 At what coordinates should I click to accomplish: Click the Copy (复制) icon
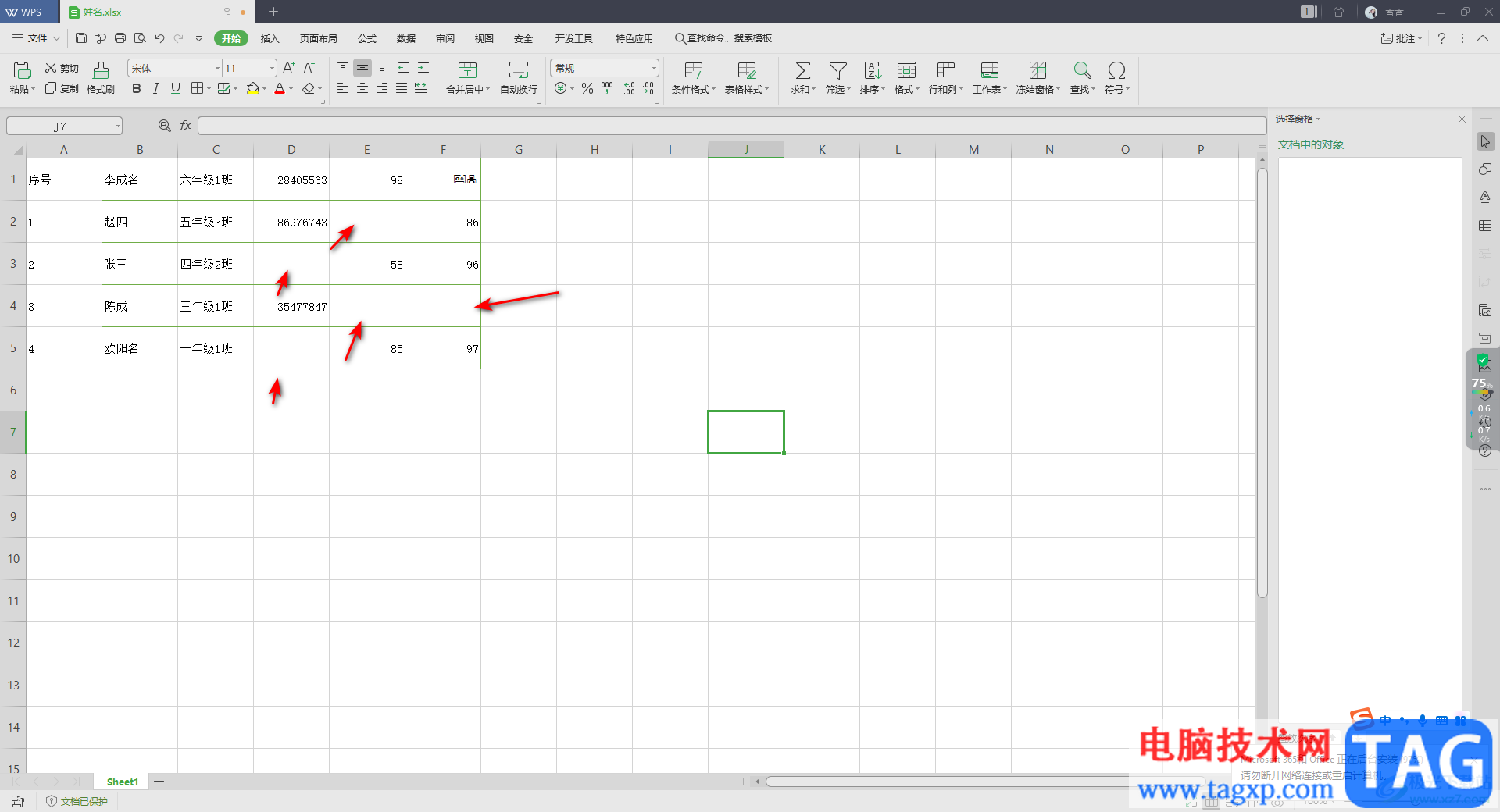pos(51,88)
